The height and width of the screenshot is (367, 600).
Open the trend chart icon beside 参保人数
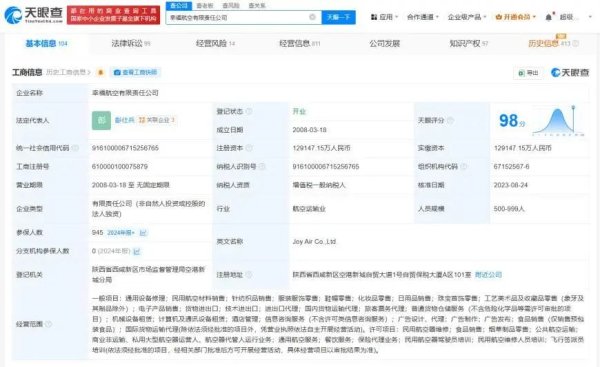coord(143,233)
